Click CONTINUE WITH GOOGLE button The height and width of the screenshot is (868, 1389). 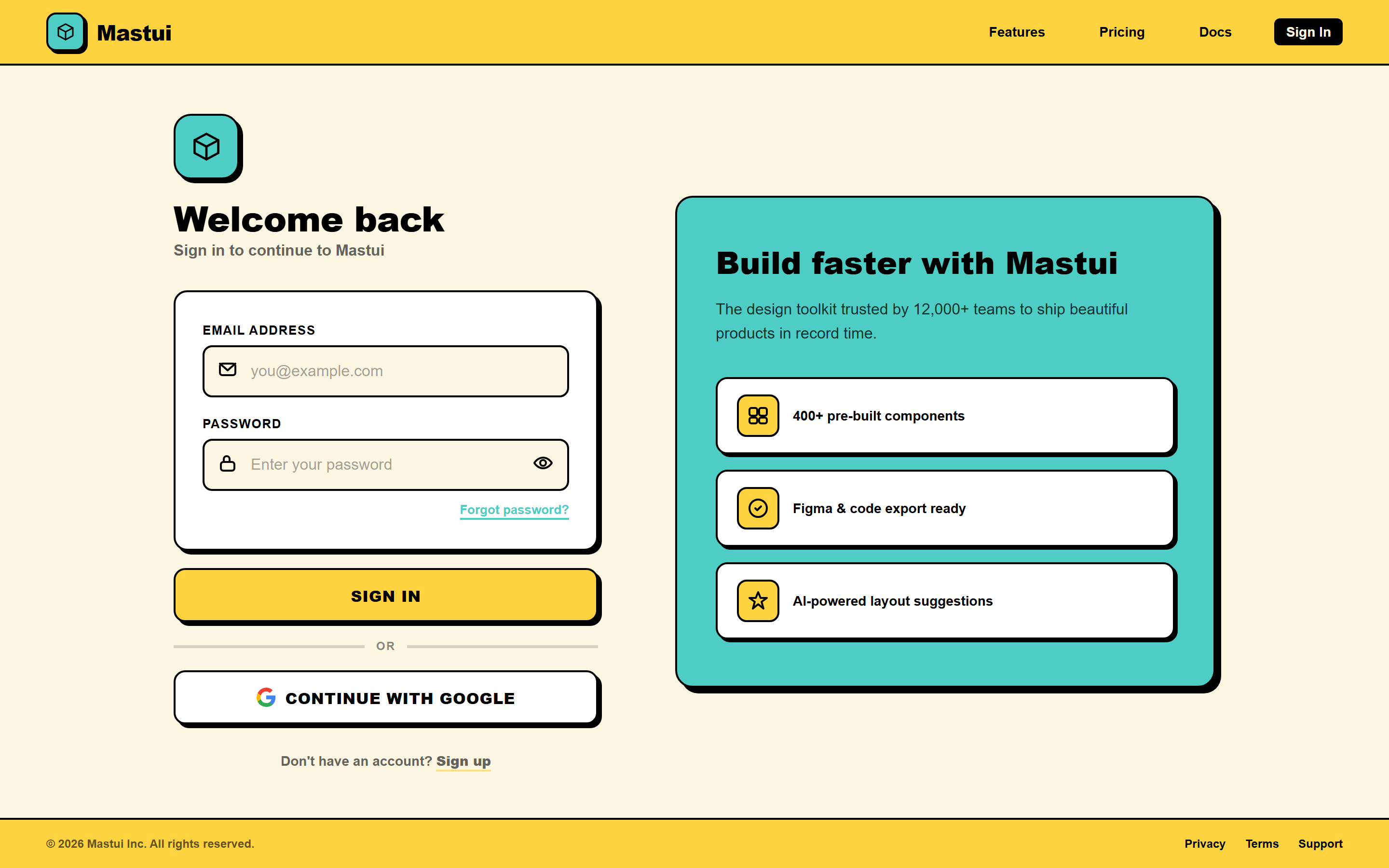pyautogui.click(x=386, y=698)
